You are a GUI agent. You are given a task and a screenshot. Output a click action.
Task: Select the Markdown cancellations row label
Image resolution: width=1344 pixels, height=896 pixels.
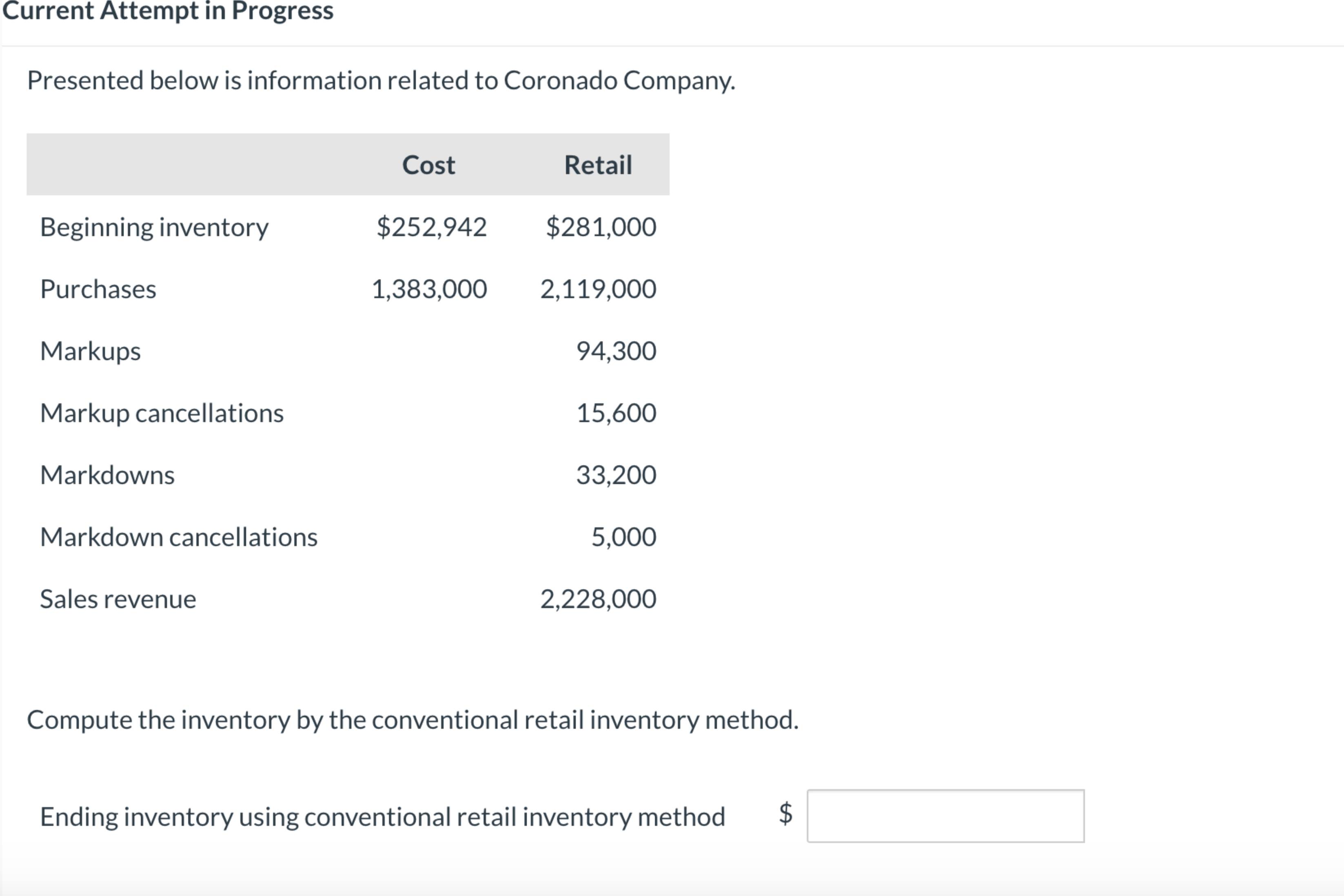[x=178, y=537]
